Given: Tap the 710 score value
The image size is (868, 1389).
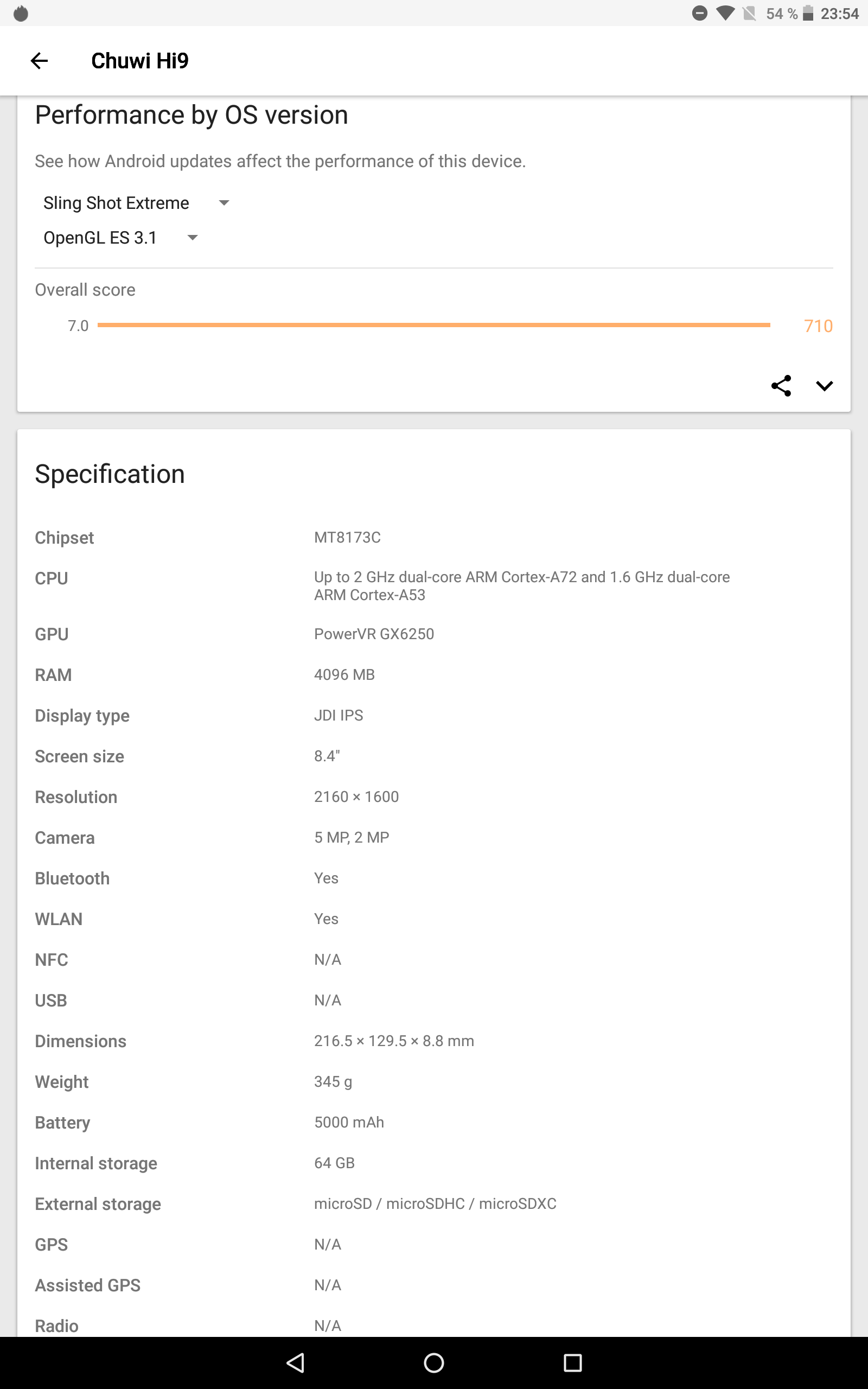Looking at the screenshot, I should click(x=818, y=326).
